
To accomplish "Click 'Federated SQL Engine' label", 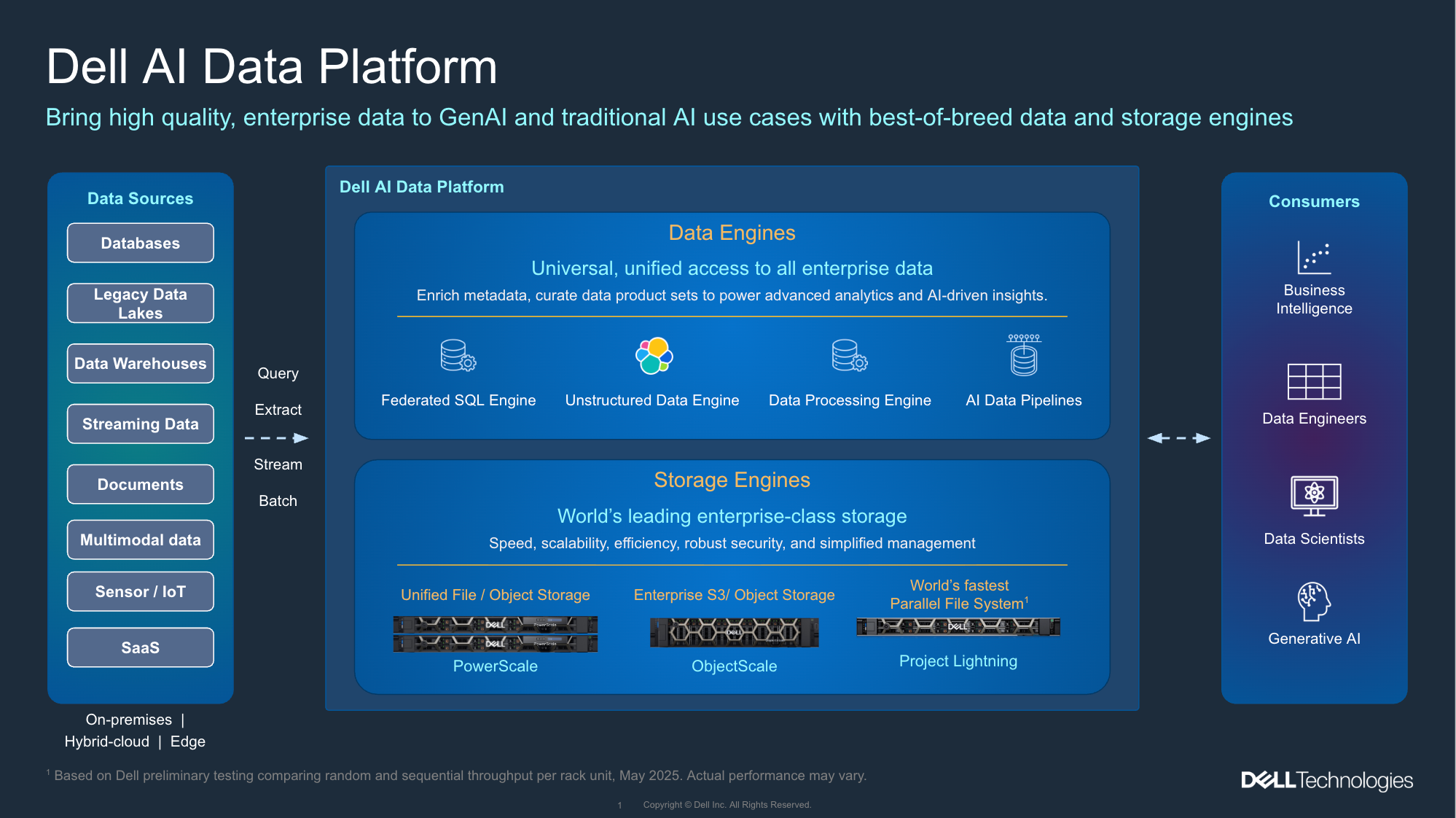I will coord(458,400).
